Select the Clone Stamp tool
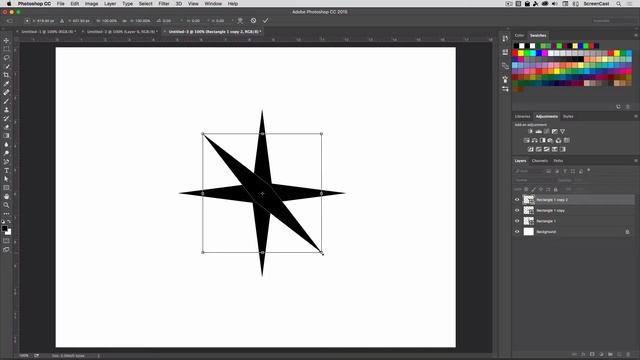This screenshot has height=360, width=640. pyautogui.click(x=6, y=110)
